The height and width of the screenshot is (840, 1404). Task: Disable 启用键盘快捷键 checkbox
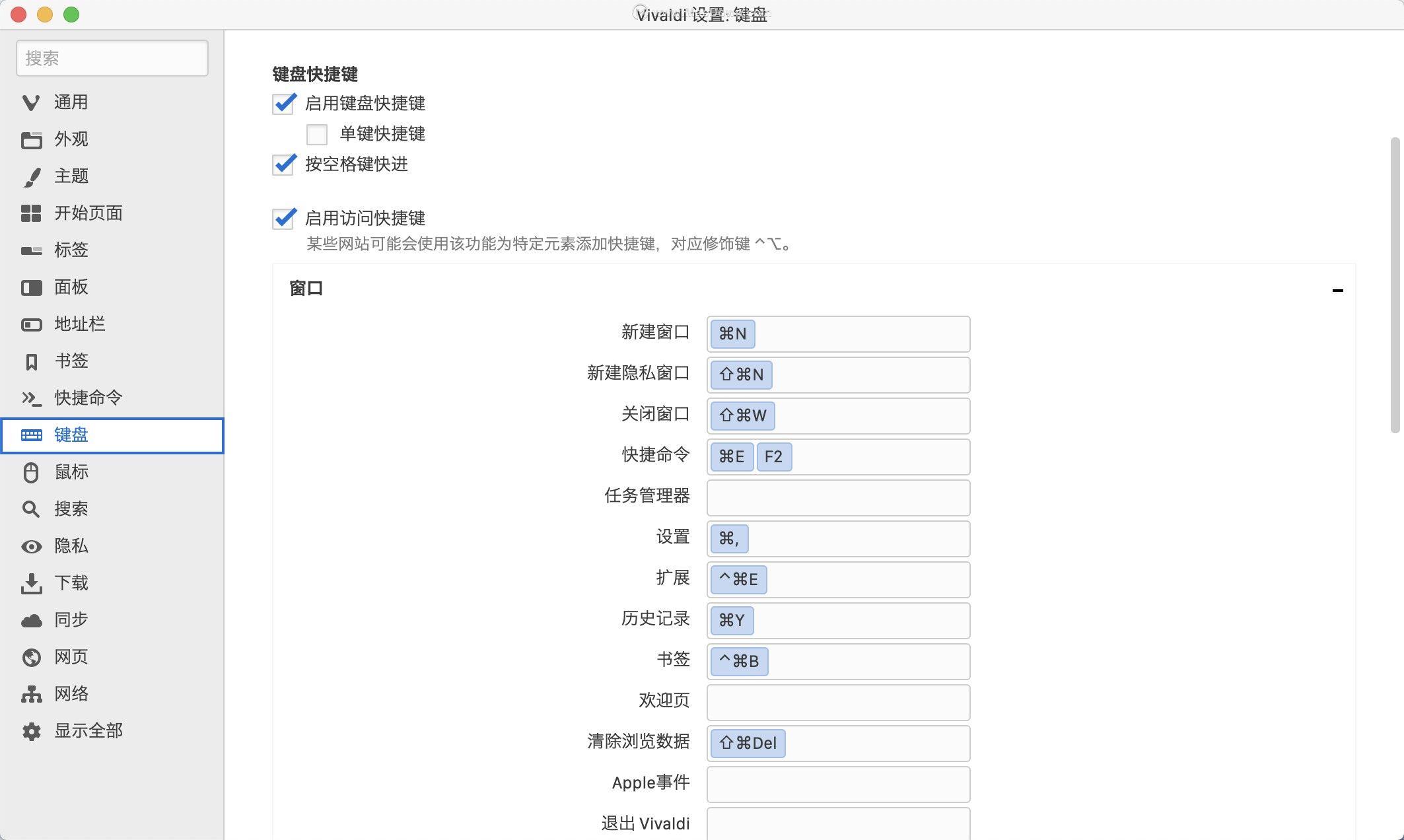pyautogui.click(x=283, y=104)
